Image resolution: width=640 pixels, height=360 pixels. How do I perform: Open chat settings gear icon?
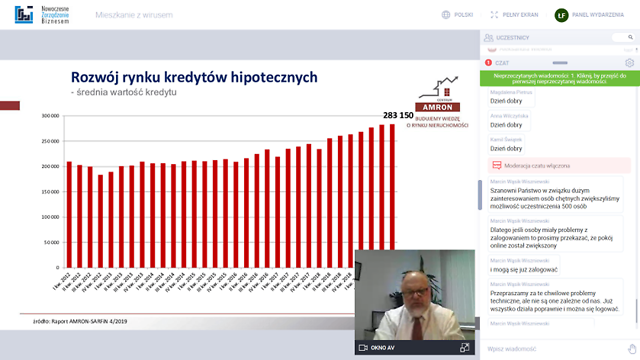click(629, 63)
